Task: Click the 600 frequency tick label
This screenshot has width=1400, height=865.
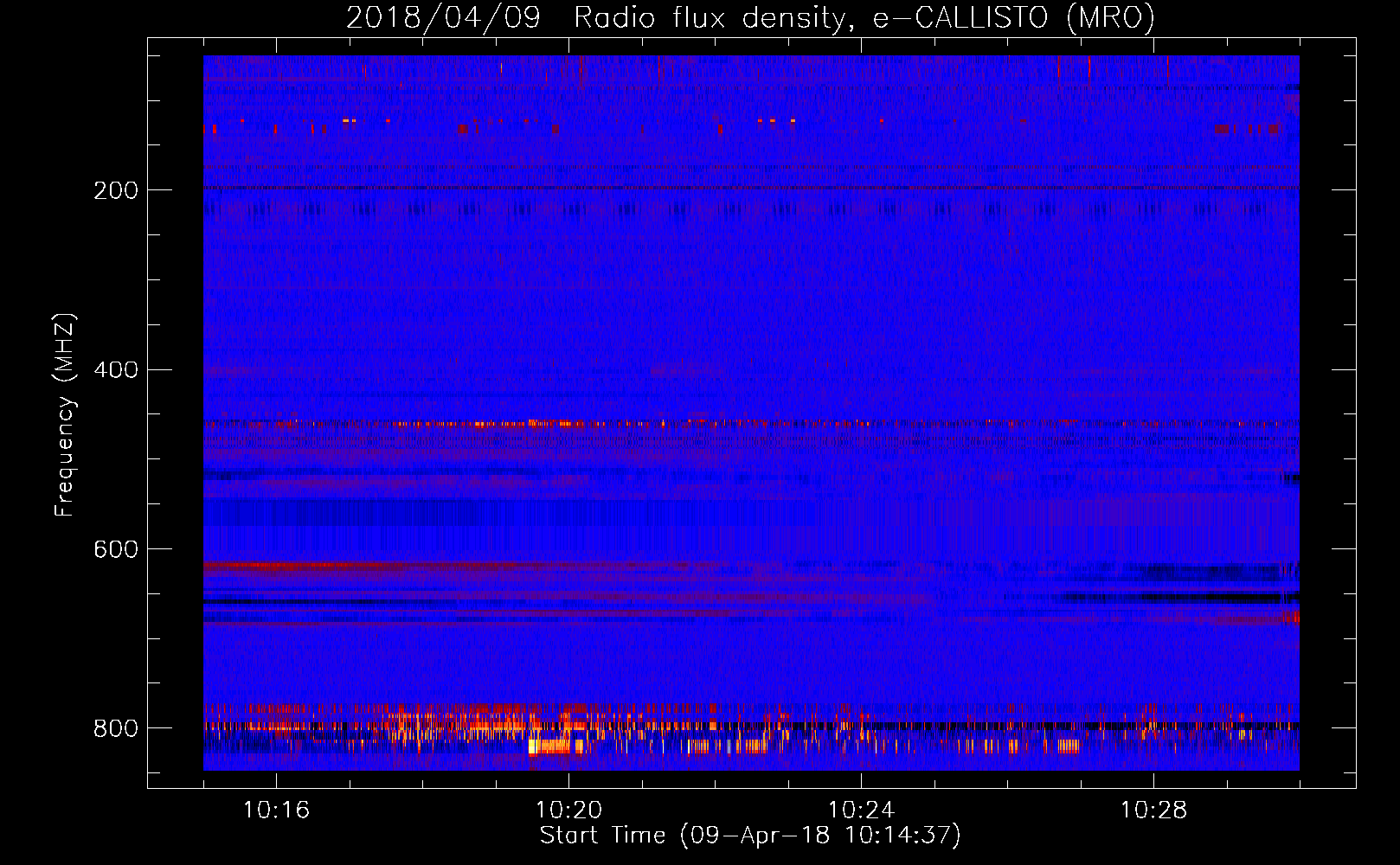Action: [x=116, y=550]
